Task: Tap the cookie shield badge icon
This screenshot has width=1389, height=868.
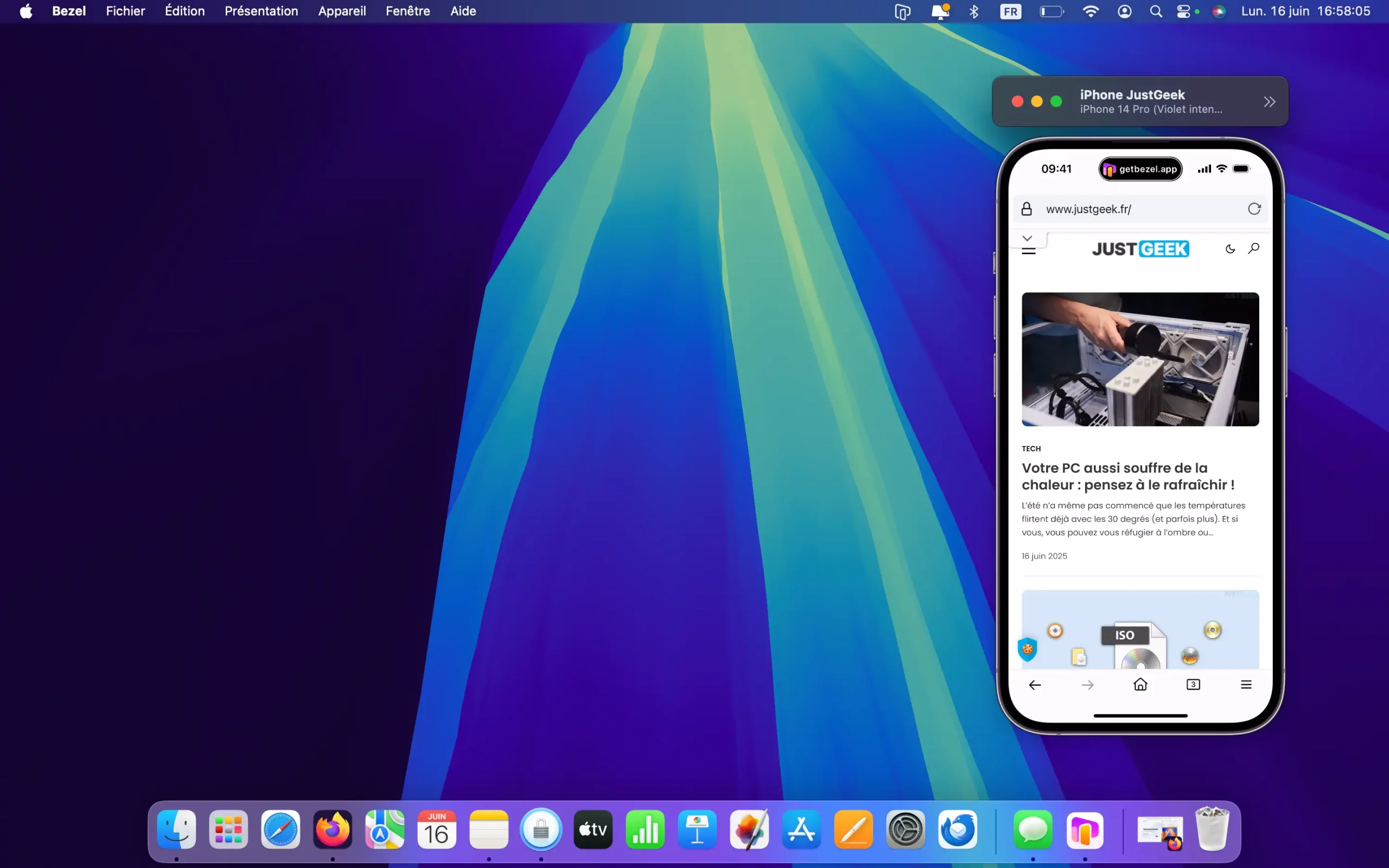Action: (1028, 649)
